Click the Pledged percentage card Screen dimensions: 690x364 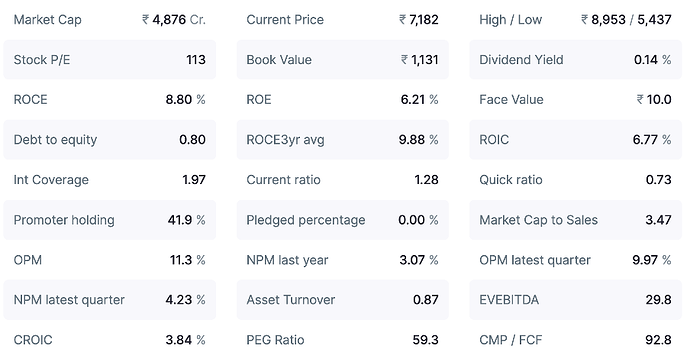click(x=342, y=220)
